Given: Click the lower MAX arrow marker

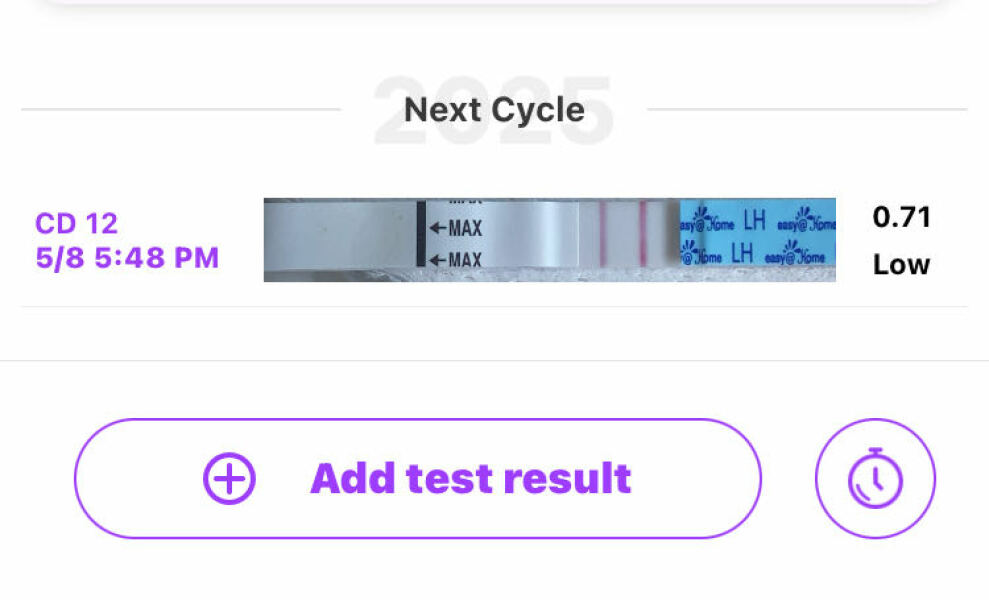Looking at the screenshot, I should pyautogui.click(x=456, y=261).
